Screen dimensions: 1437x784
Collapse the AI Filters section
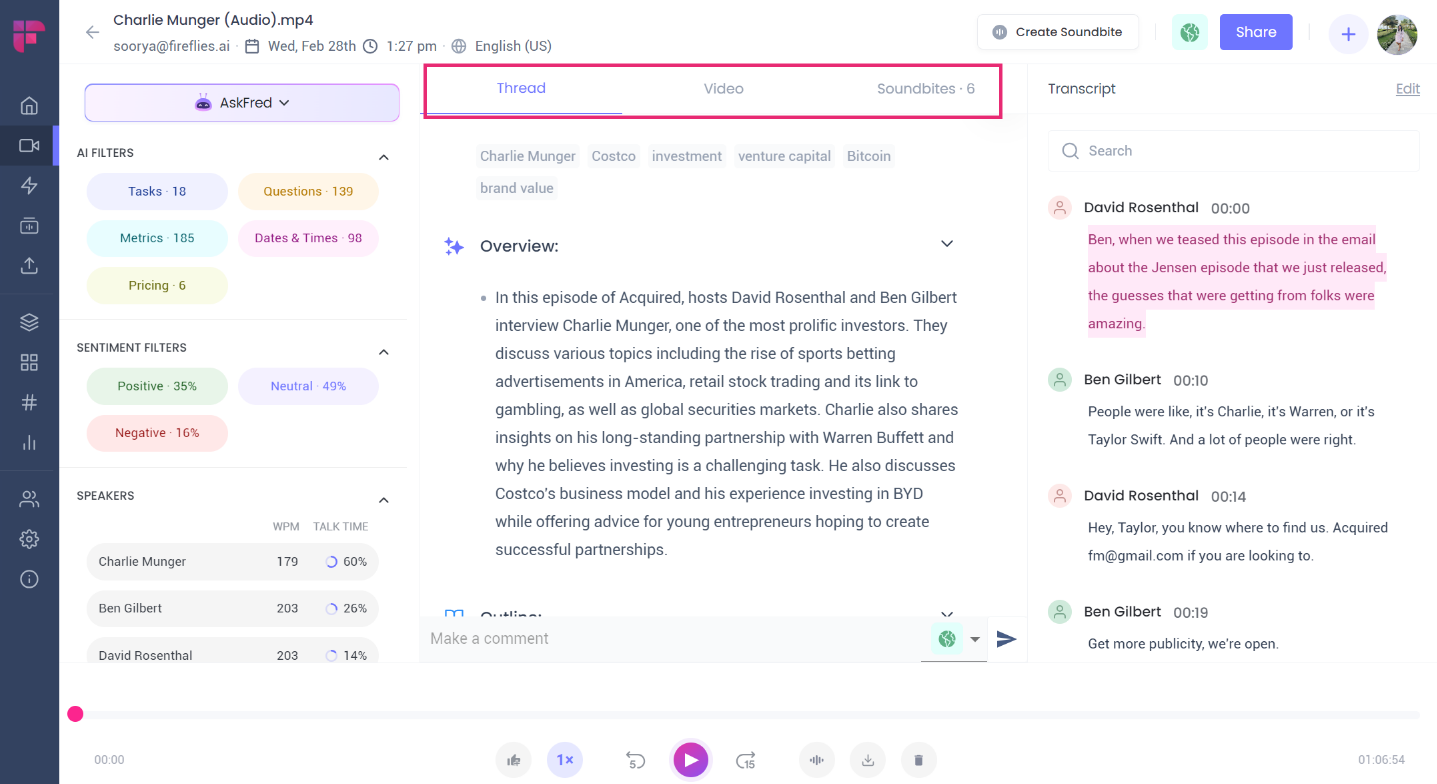click(x=383, y=156)
